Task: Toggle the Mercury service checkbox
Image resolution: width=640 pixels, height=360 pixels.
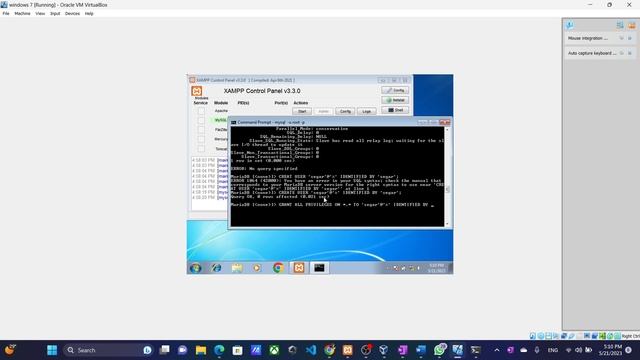Action: coord(201,139)
